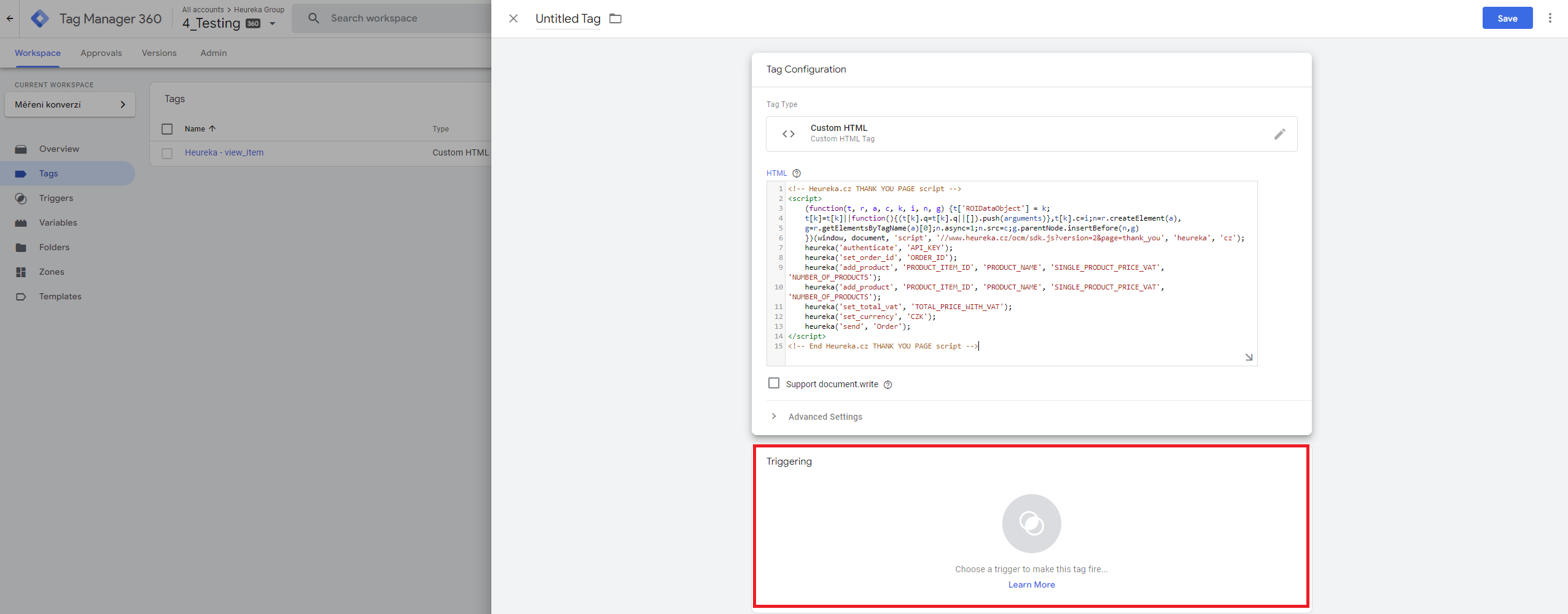Click the Zones sidebar icon

click(x=21, y=272)
